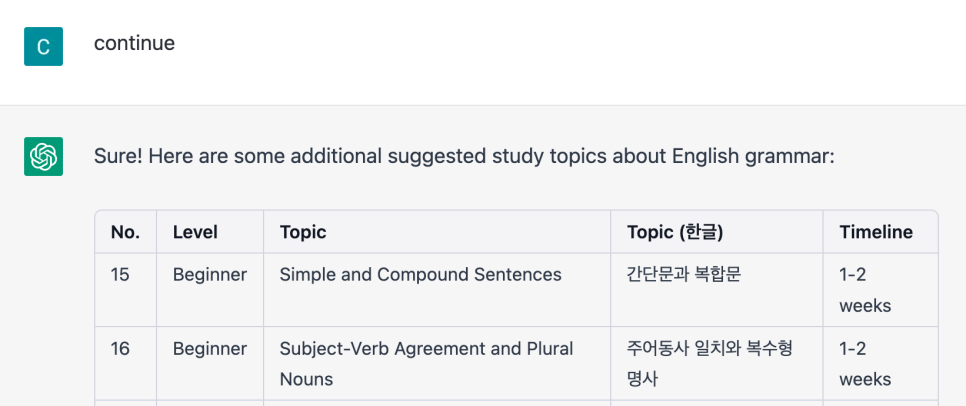Viewport: 966px width, 406px height.
Task: Click the ChatGPT logo avatar icon
Action: point(43,156)
